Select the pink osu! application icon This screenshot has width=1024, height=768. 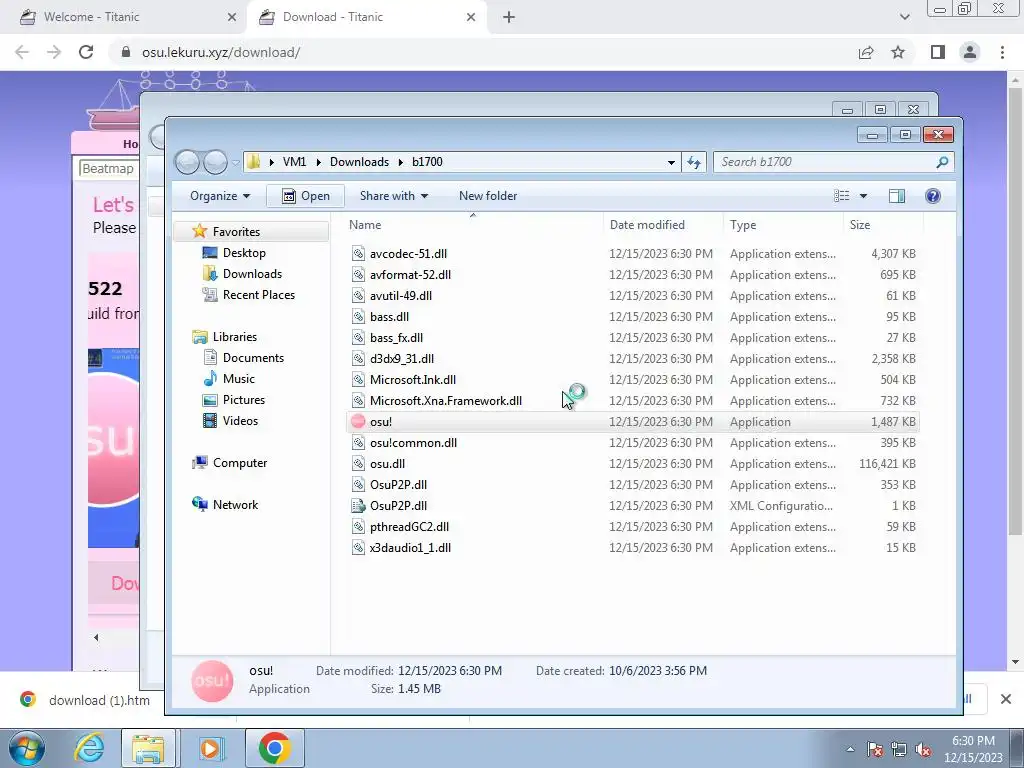(x=358, y=422)
